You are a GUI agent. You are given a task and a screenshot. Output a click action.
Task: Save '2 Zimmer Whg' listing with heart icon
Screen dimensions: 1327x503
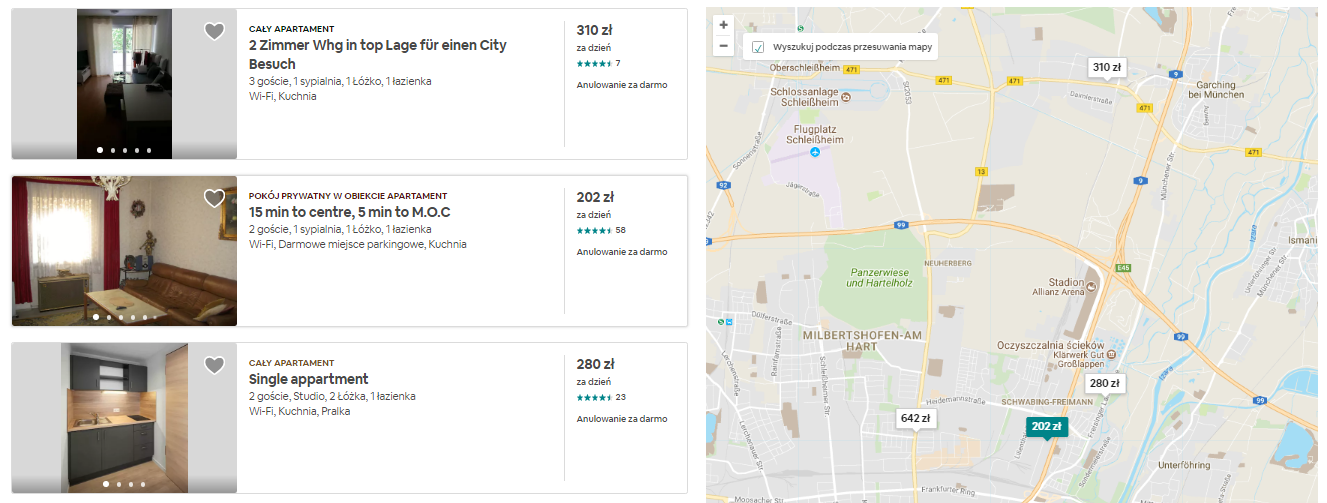[214, 32]
